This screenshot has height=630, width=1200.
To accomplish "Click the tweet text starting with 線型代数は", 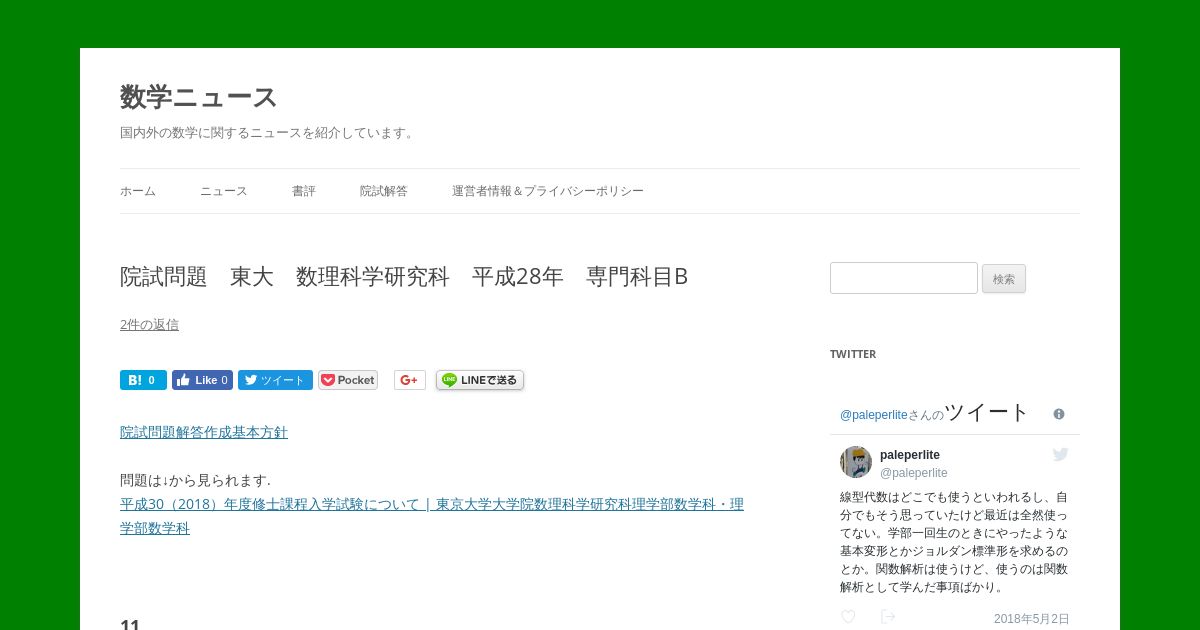I will [x=954, y=542].
